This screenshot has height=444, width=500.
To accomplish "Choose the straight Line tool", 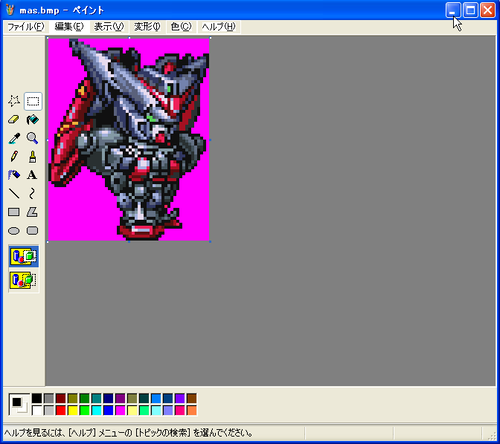I will (x=14, y=193).
